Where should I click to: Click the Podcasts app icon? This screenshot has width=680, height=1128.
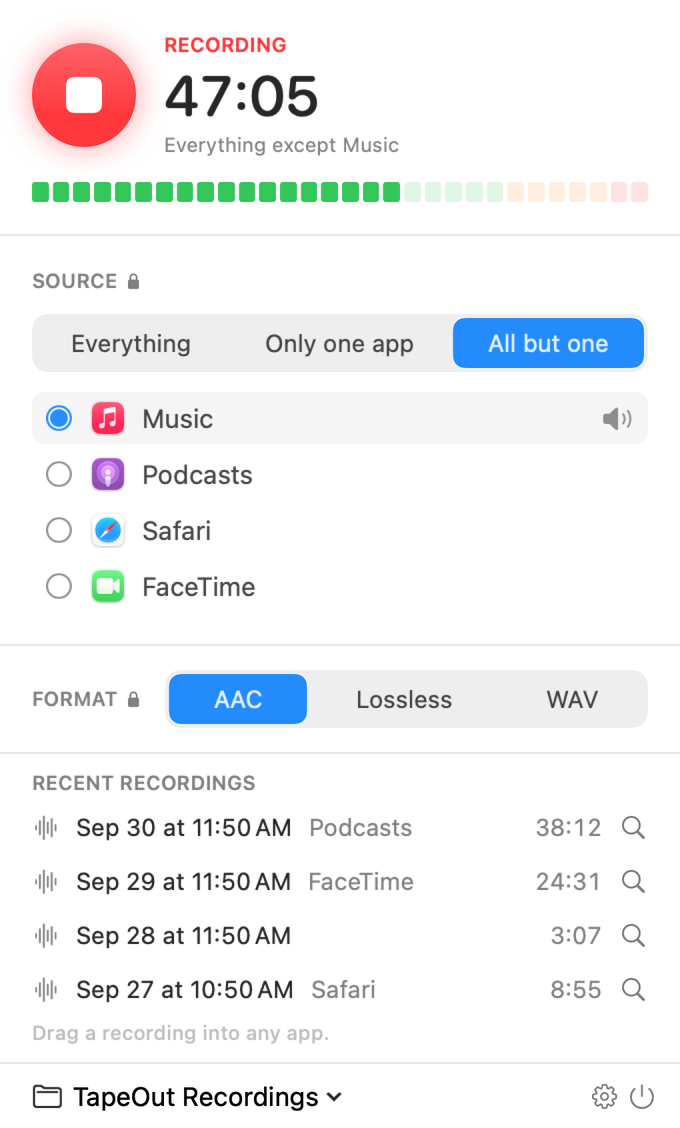pos(108,475)
